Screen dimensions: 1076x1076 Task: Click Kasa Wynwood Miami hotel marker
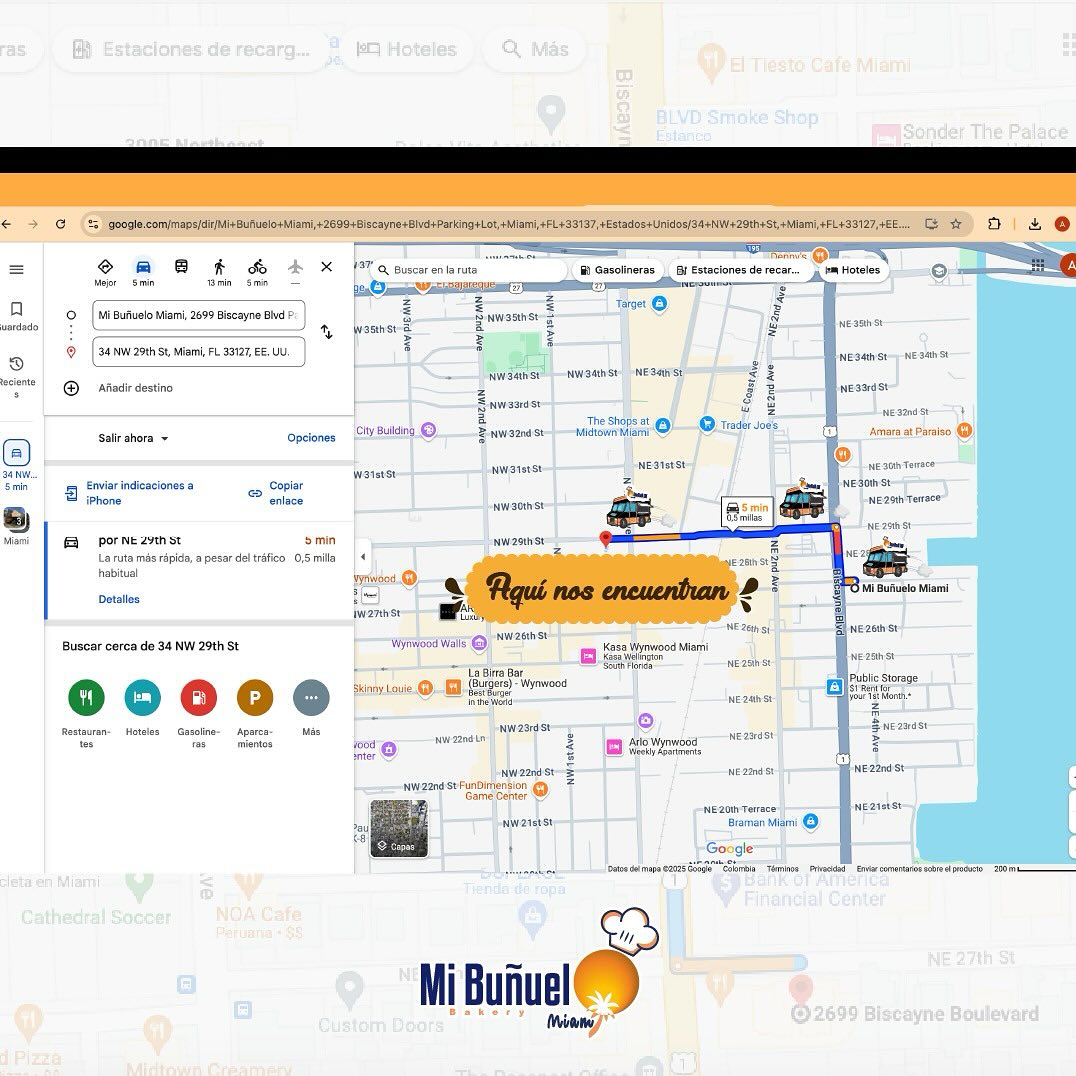[588, 656]
